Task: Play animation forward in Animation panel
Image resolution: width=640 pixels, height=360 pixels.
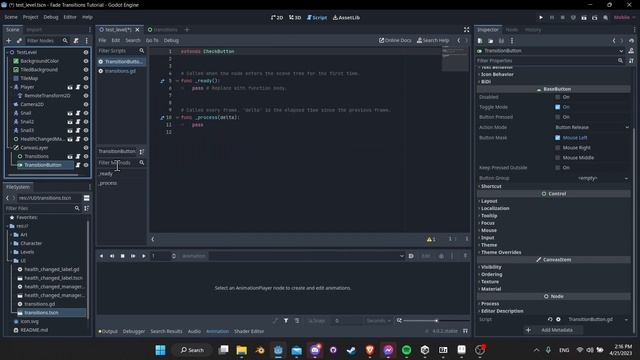Action: click(x=144, y=256)
